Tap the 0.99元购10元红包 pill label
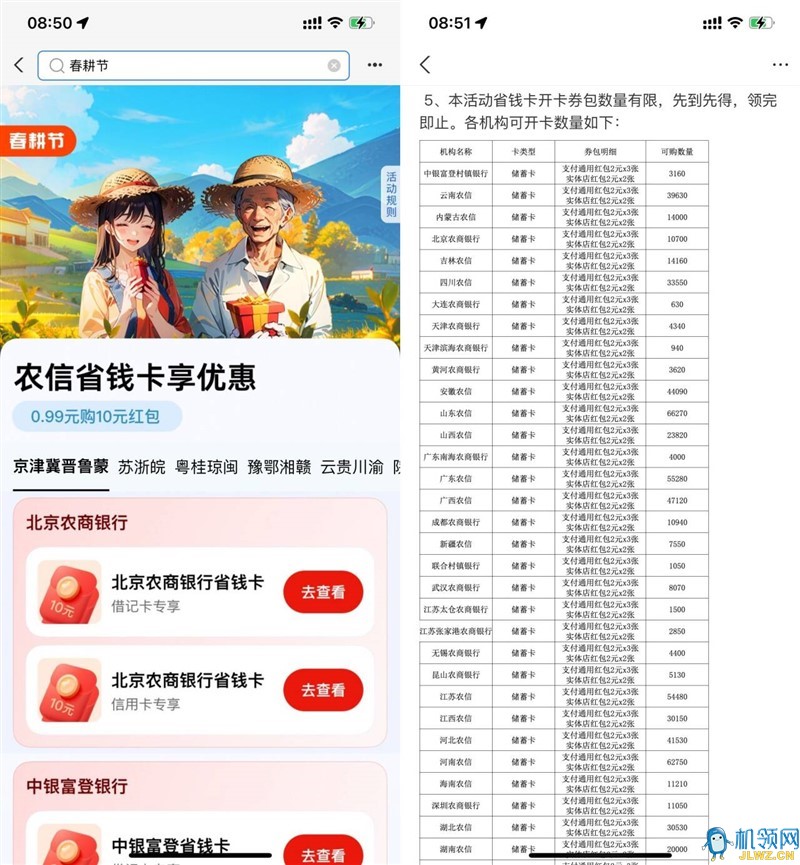The height and width of the screenshot is (865, 800). coord(96,417)
